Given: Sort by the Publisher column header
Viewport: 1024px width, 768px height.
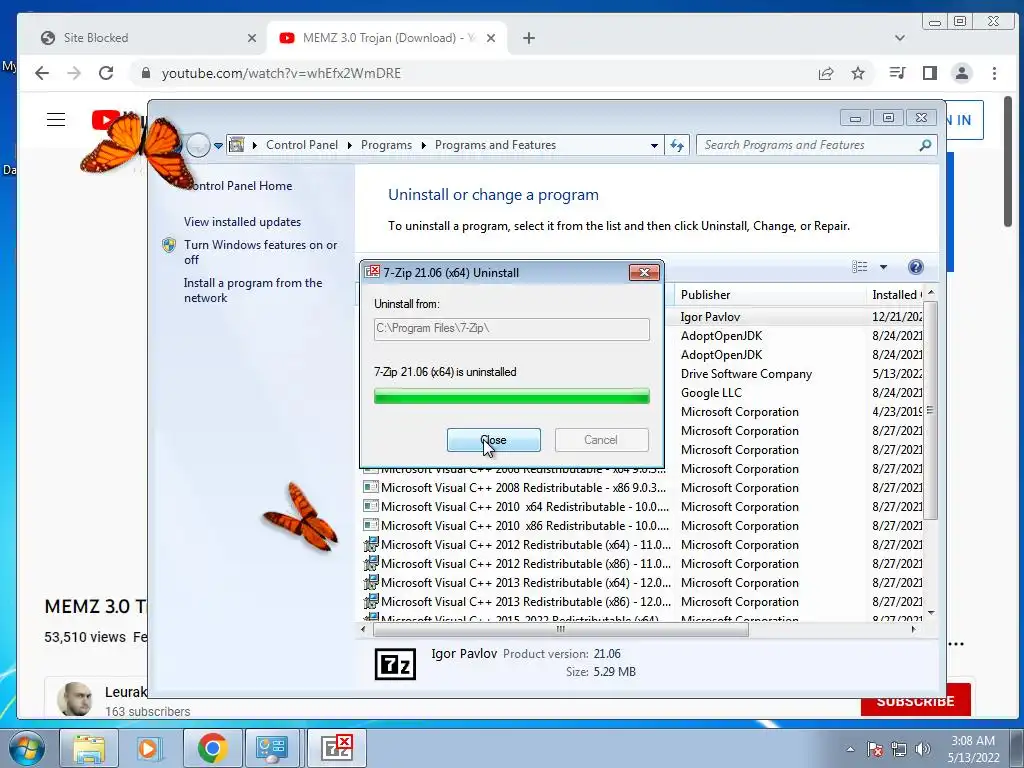Looking at the screenshot, I should click(x=769, y=295).
